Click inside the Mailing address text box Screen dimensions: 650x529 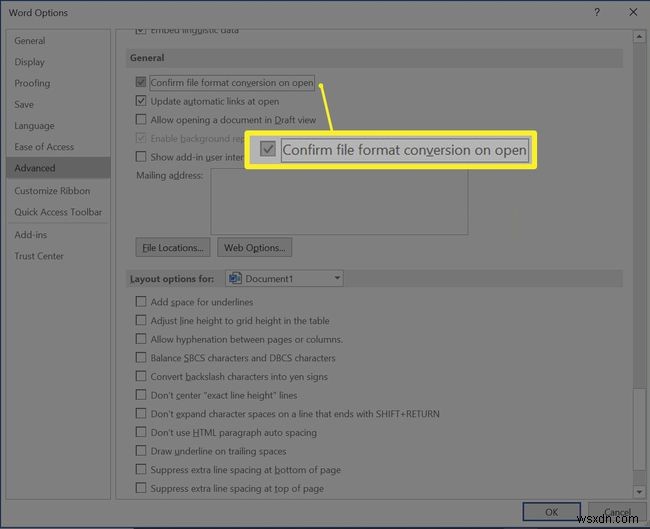coord(339,202)
